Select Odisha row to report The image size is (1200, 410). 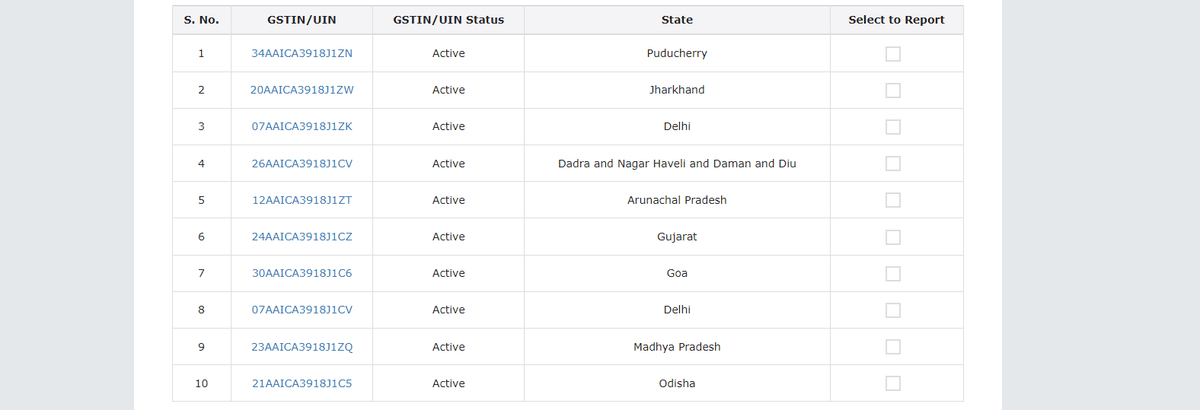click(893, 383)
